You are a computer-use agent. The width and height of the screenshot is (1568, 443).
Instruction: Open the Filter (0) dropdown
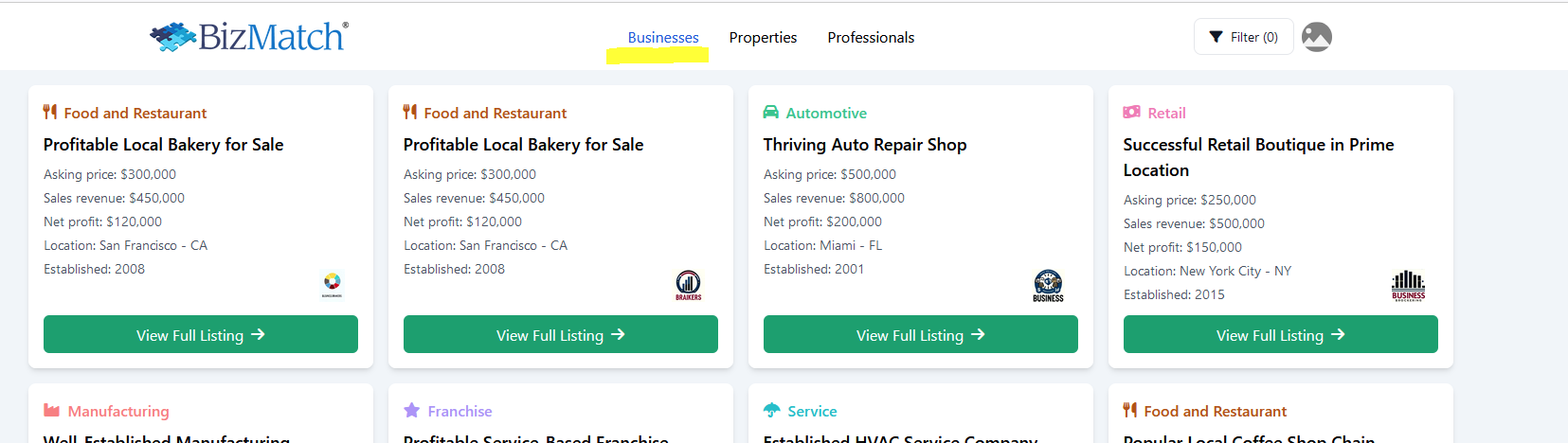[1243, 37]
